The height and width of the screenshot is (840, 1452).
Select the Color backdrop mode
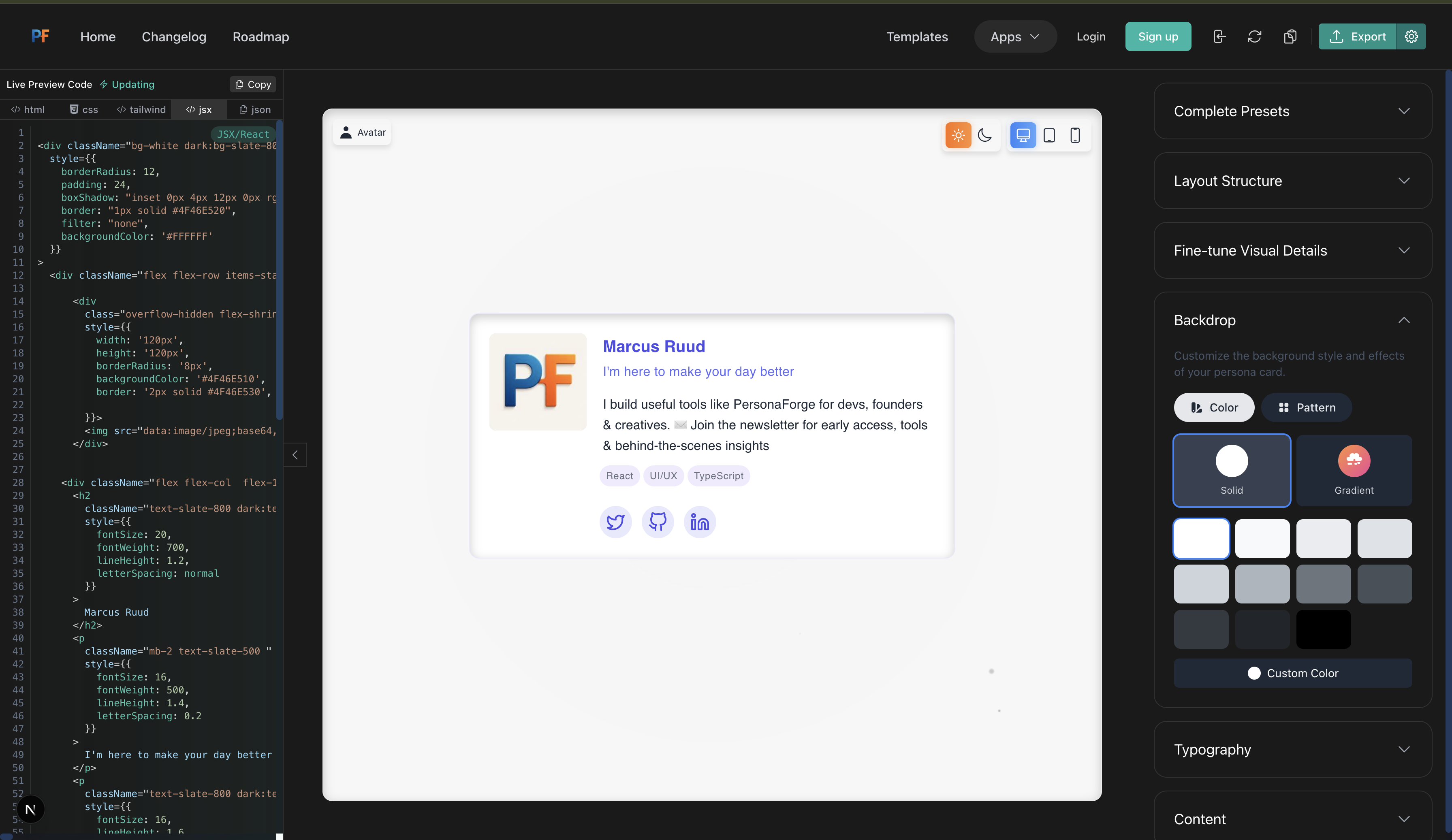tap(1214, 407)
